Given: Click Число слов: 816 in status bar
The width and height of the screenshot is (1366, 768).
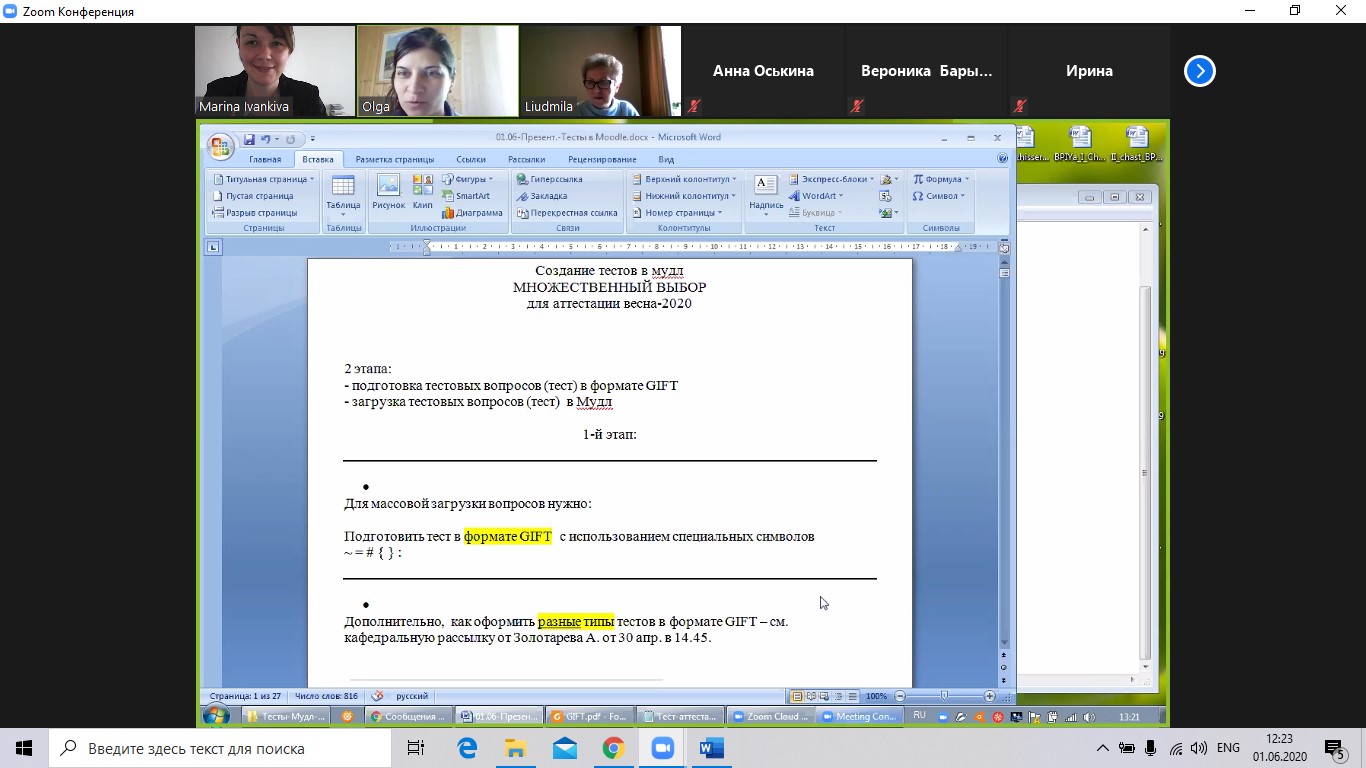Looking at the screenshot, I should pos(326,696).
